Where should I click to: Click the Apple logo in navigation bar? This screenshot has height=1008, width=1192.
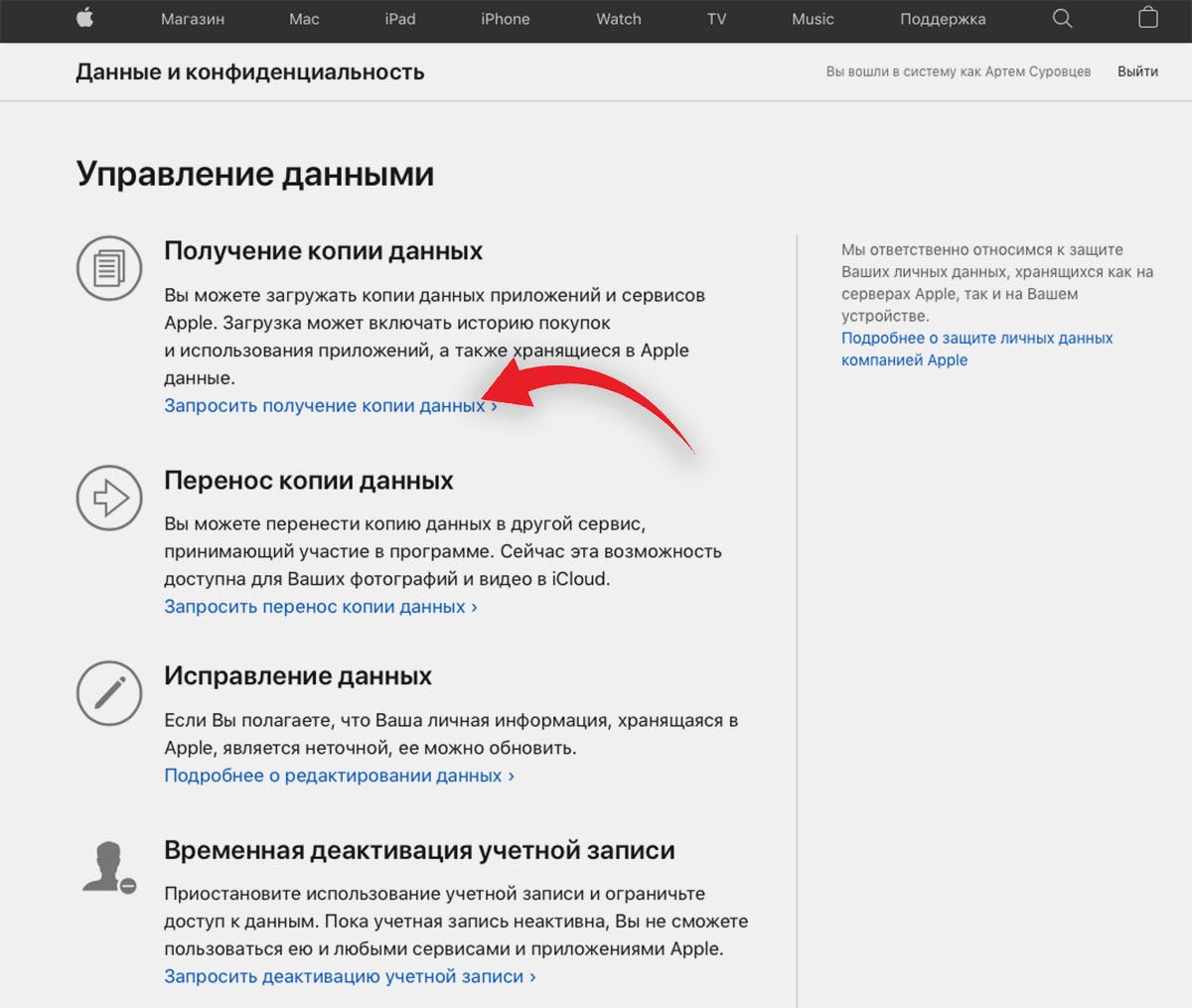[x=85, y=18]
